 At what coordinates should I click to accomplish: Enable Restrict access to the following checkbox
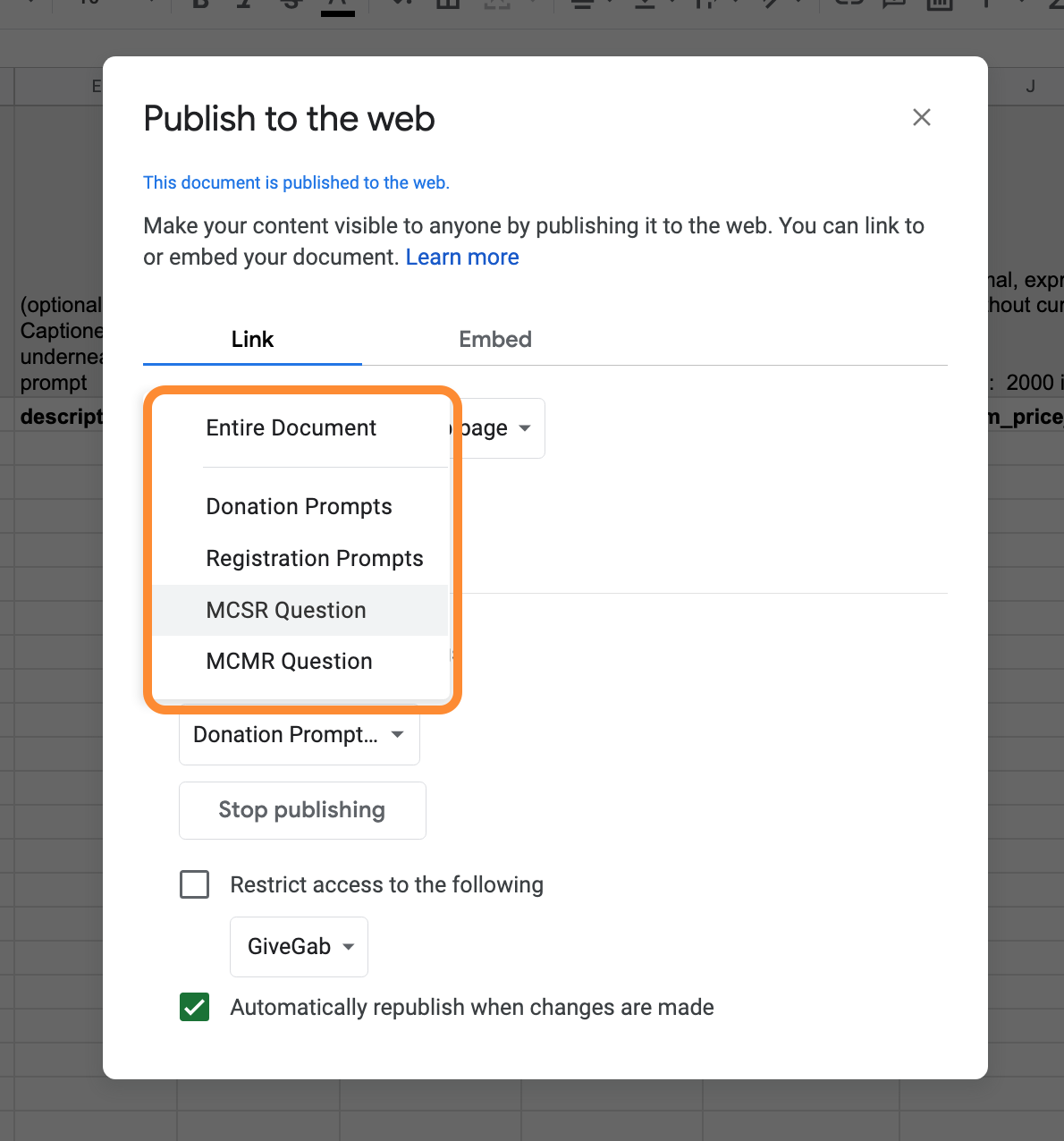tap(195, 884)
